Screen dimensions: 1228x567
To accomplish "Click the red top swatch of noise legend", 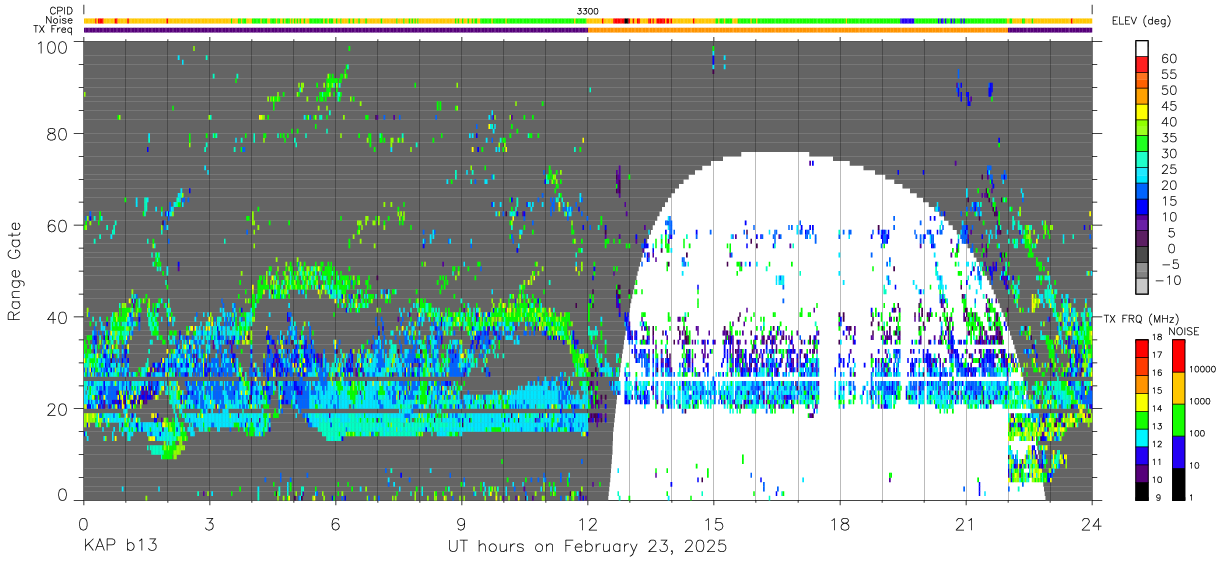I will [1178, 355].
